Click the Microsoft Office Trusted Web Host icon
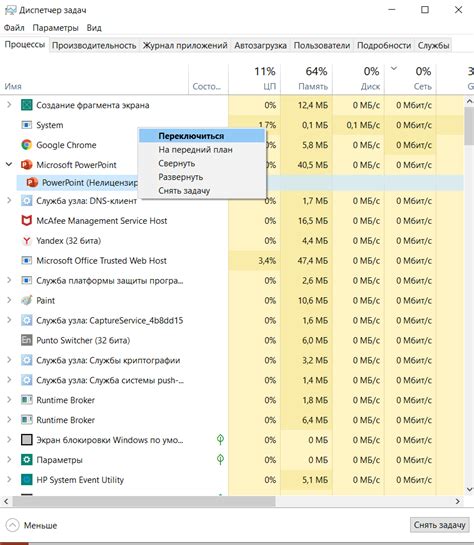The image size is (474, 545). (x=27, y=260)
